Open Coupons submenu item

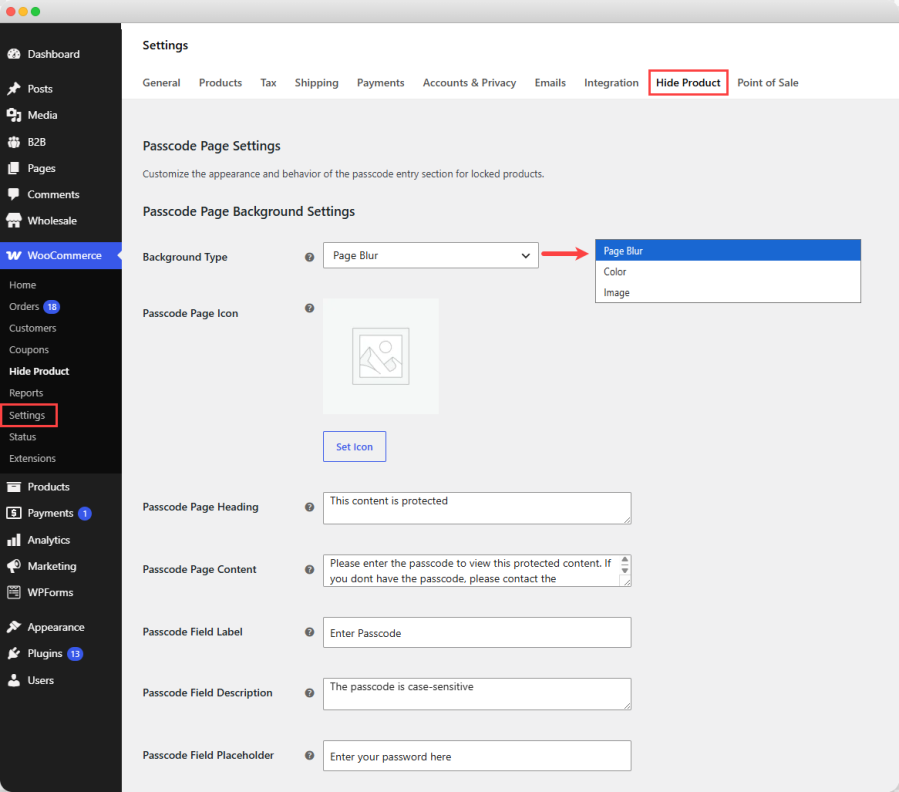[29, 350]
